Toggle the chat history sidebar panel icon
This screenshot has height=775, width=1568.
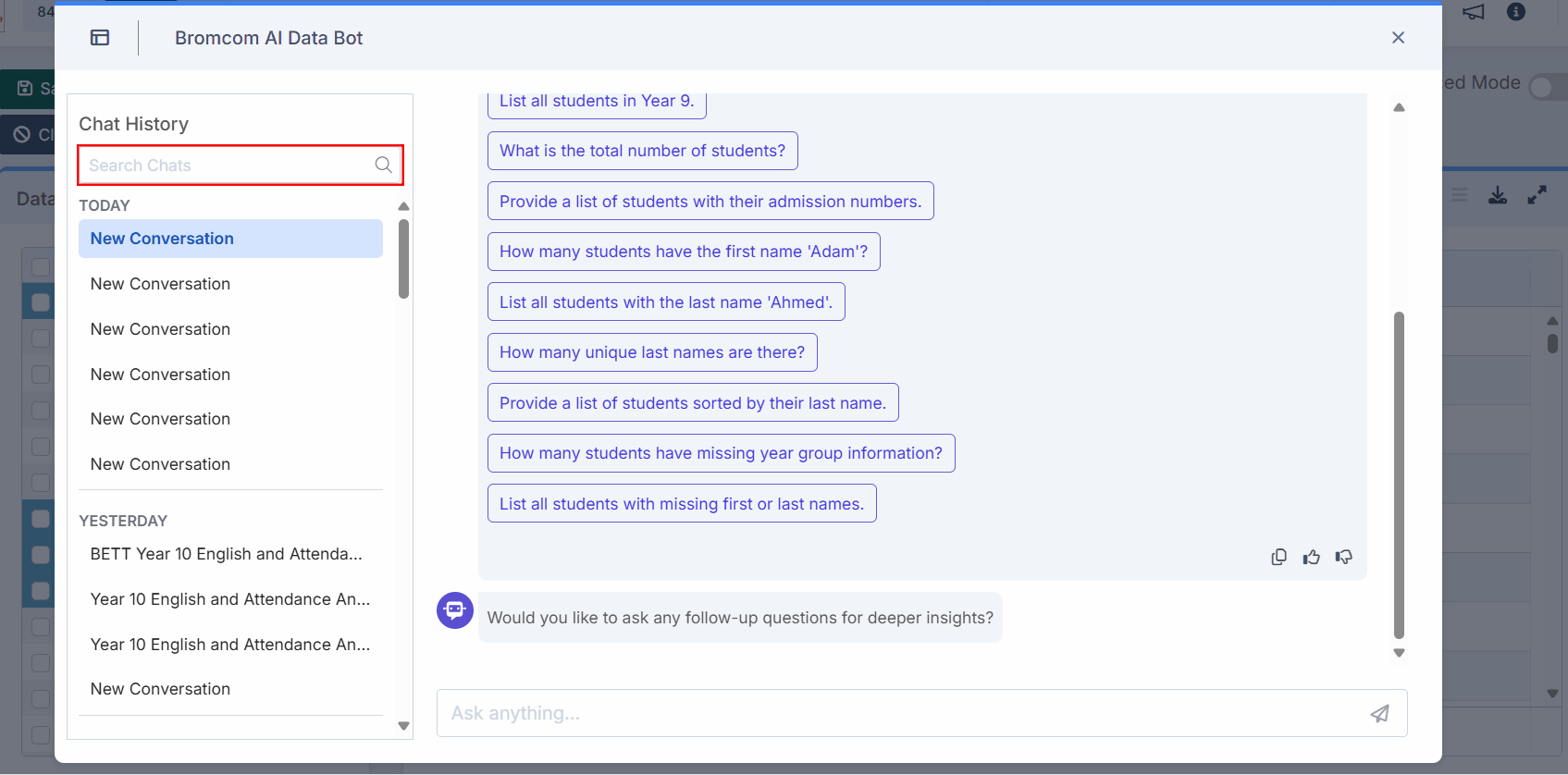(100, 38)
